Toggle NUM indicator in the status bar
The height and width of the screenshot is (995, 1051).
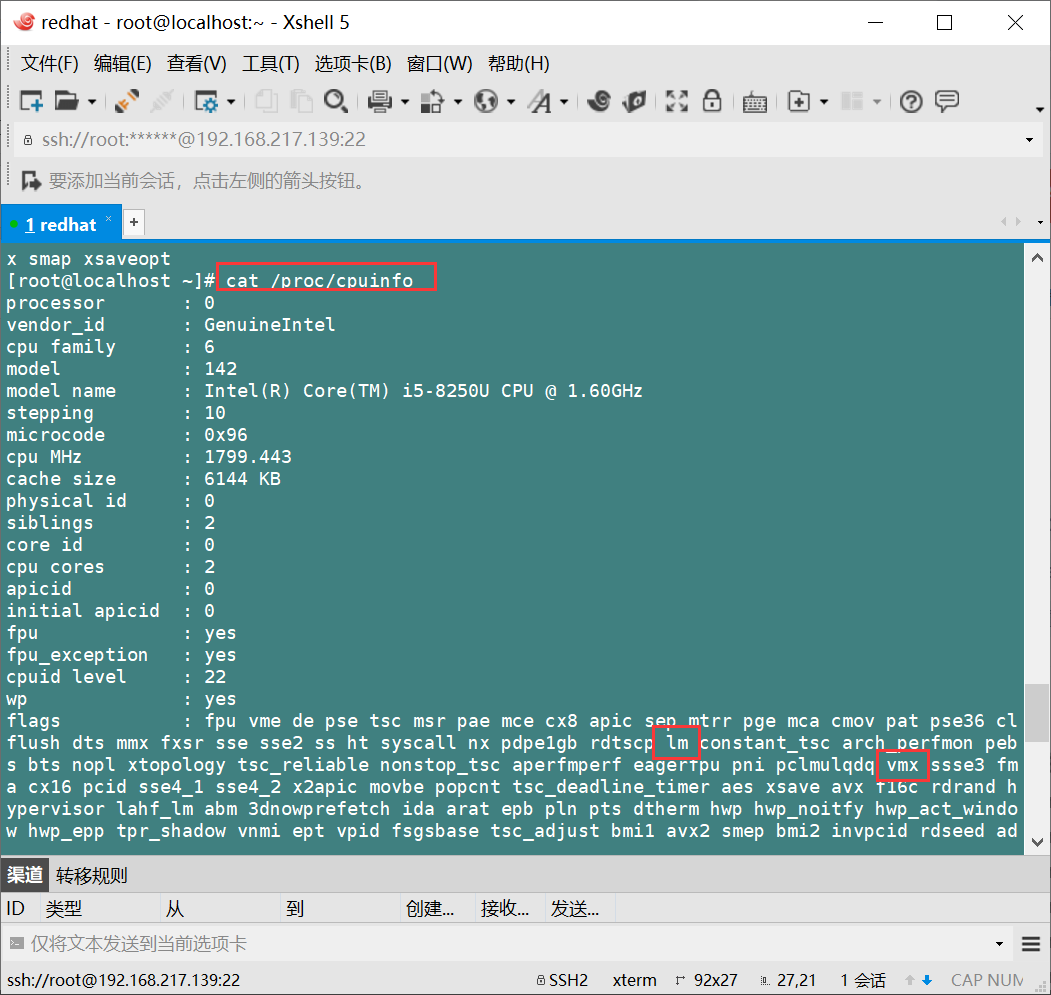1008,980
